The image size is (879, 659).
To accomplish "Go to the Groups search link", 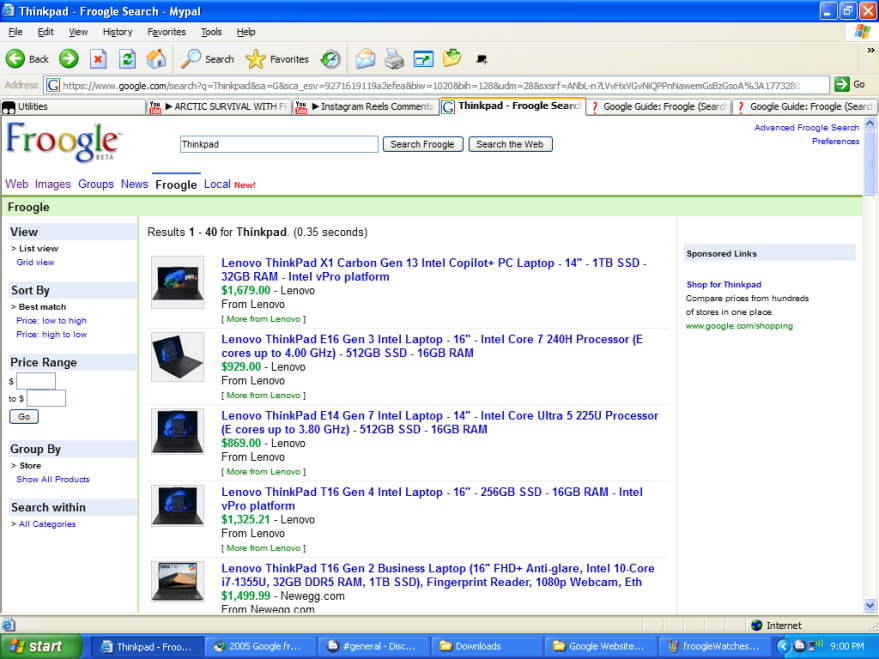I will click(96, 184).
